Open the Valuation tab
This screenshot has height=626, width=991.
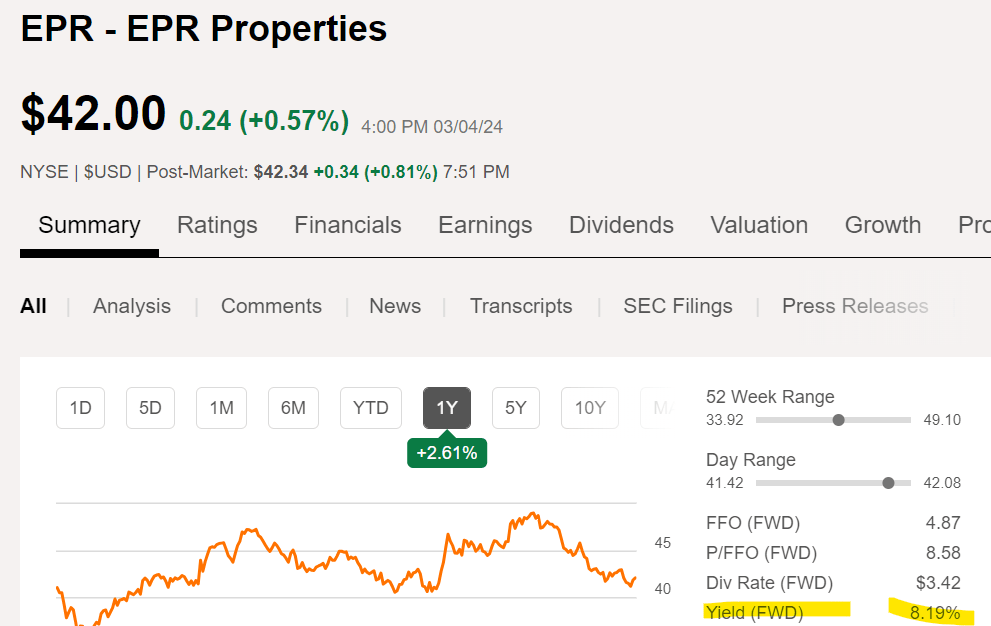point(758,225)
